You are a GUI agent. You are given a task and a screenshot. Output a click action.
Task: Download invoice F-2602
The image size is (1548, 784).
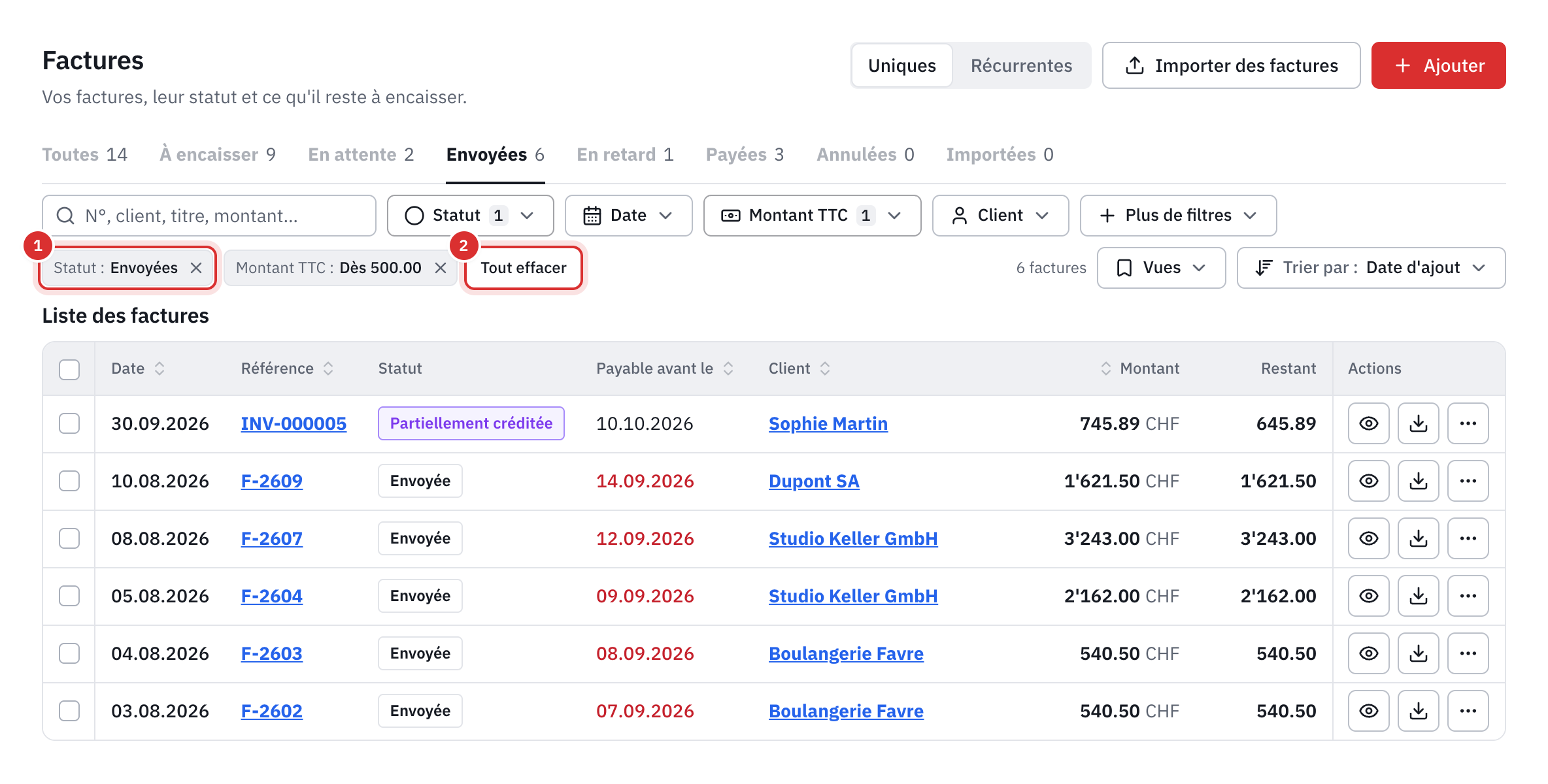point(1418,711)
